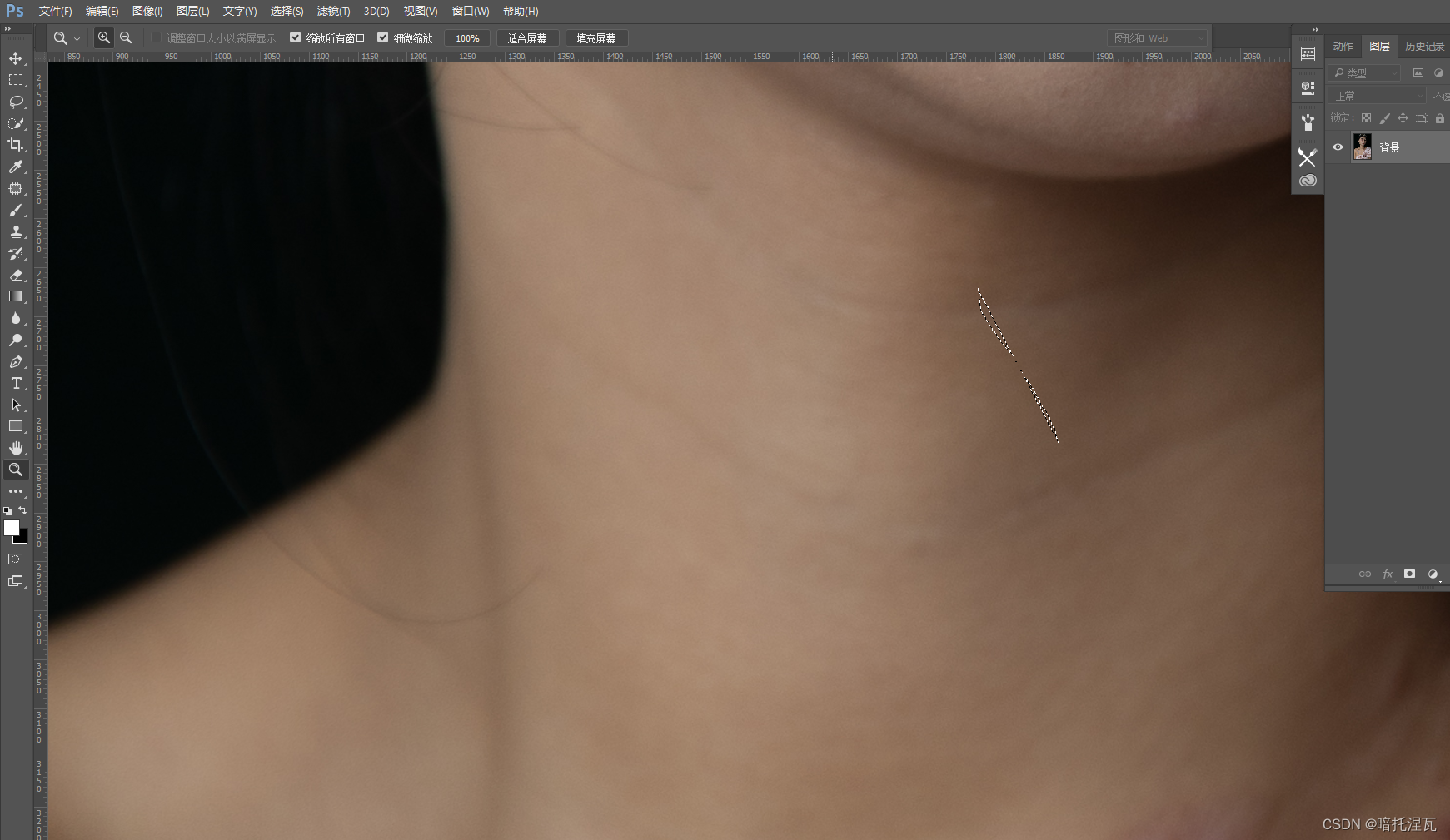This screenshot has width=1450, height=840.
Task: Choose Zoom Out mode in options bar
Action: [x=126, y=37]
